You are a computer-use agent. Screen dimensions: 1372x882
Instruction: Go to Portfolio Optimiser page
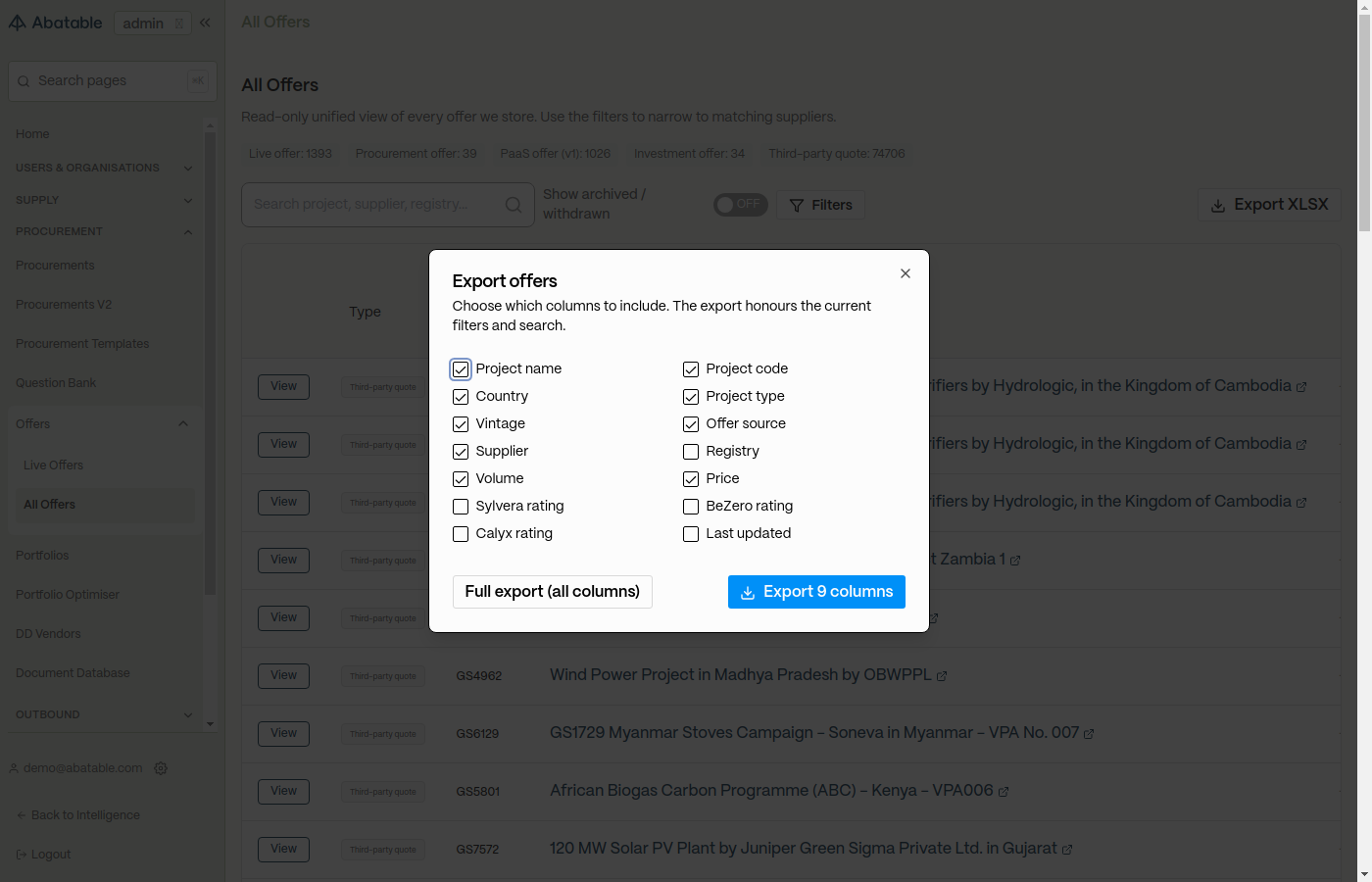[x=68, y=595]
